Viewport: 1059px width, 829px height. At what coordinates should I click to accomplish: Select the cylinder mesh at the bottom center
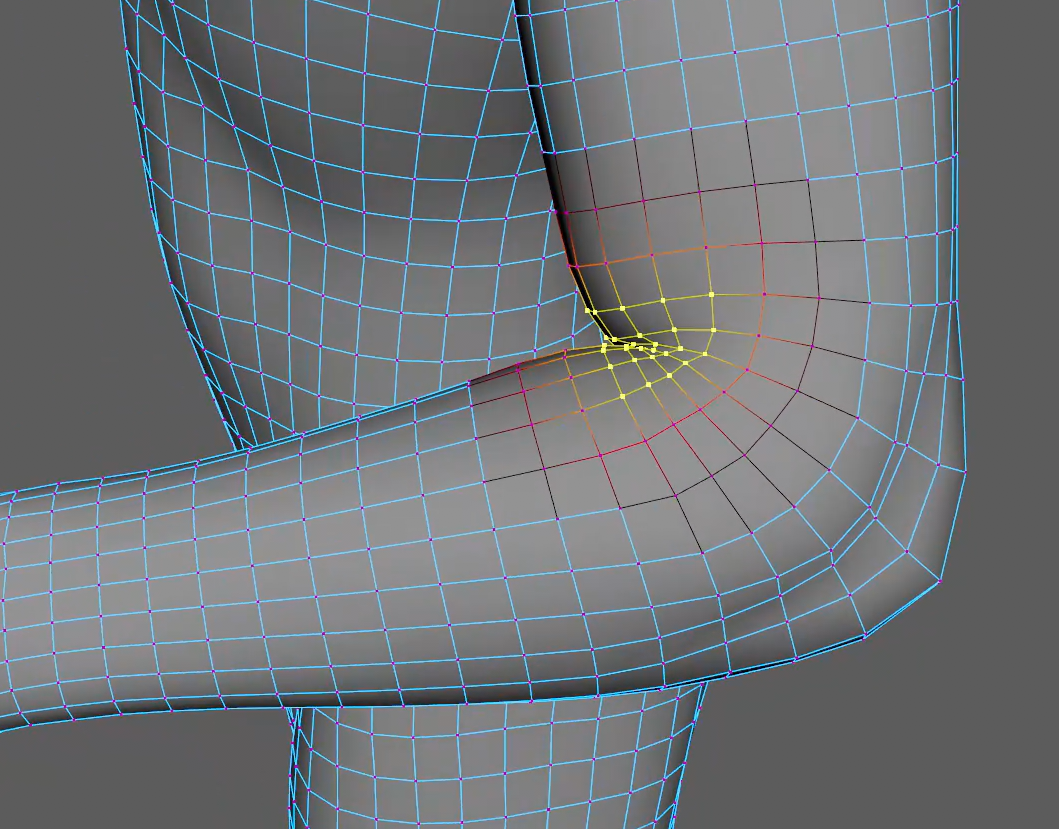490,770
